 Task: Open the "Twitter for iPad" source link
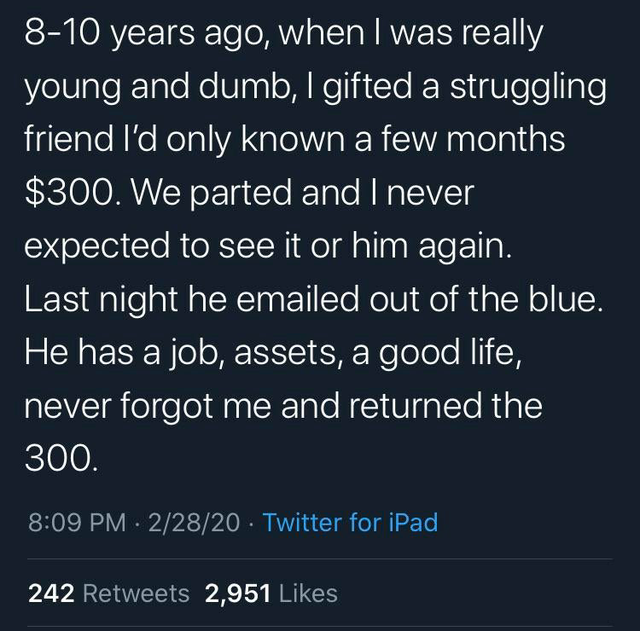tap(350, 522)
